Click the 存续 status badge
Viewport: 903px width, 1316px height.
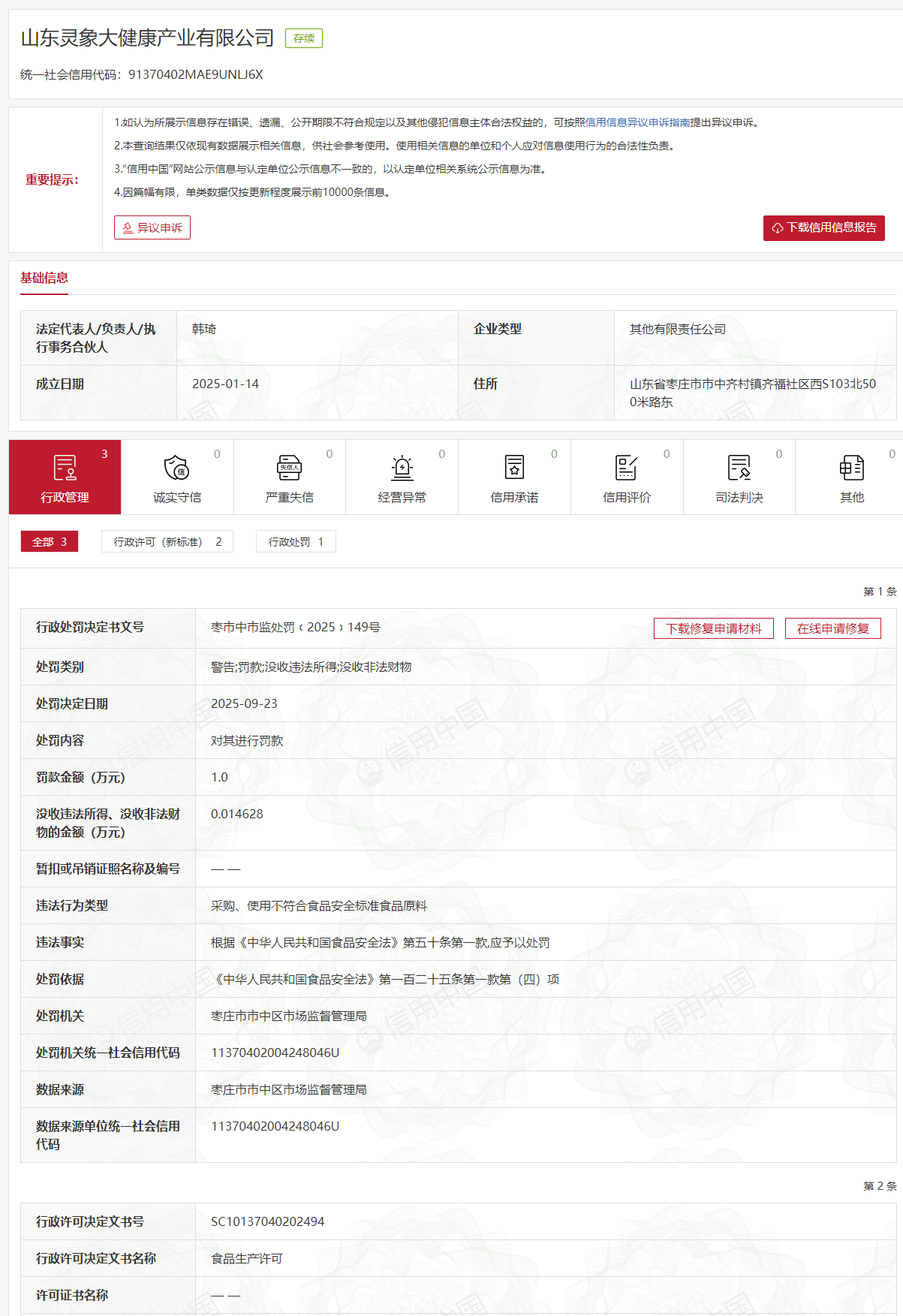point(304,38)
